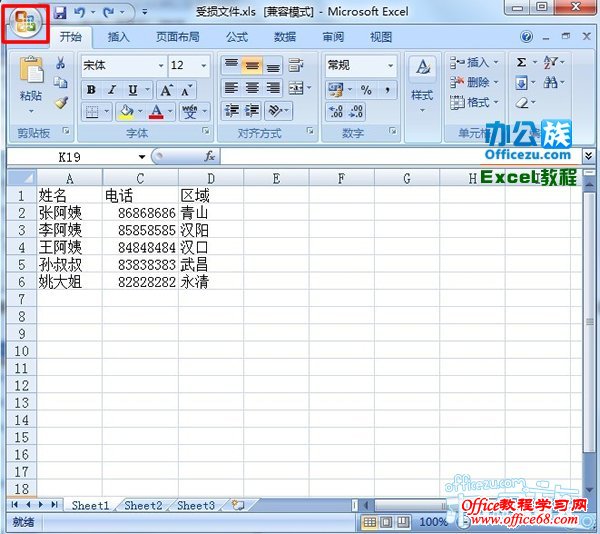Switch to the 数据 tab

click(285, 37)
